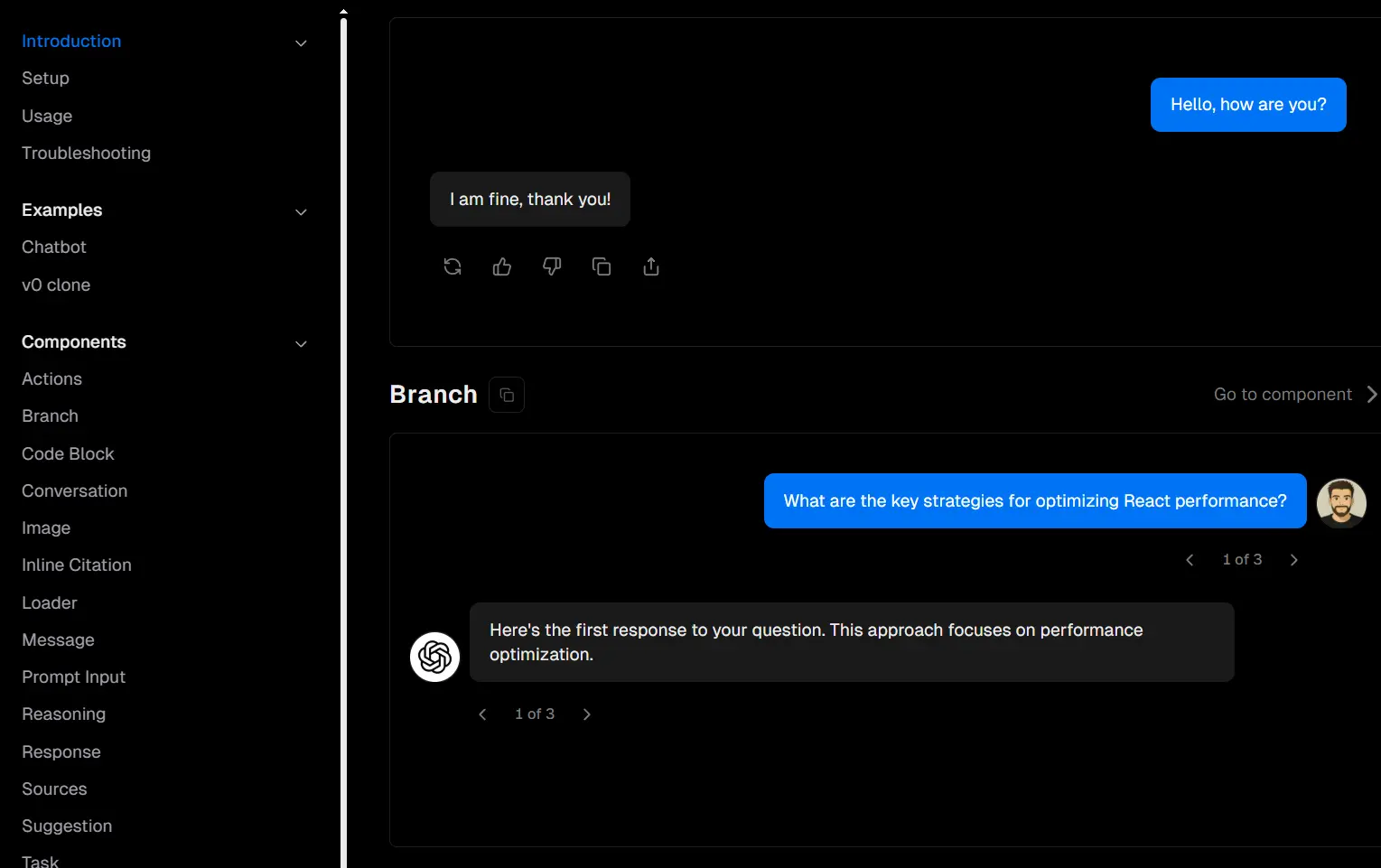Image resolution: width=1381 pixels, height=868 pixels.
Task: Show previous assistant response branch
Action: [482, 714]
